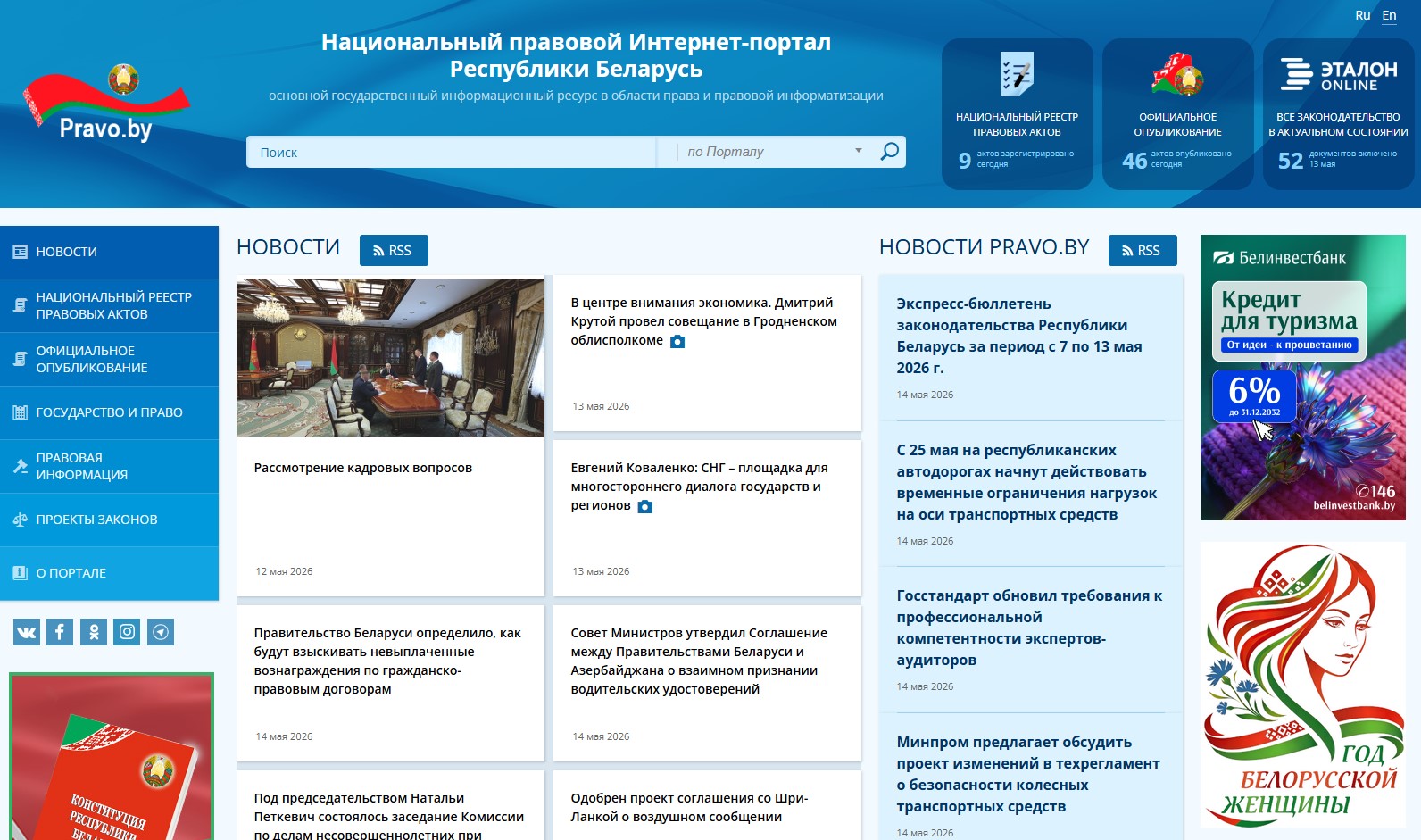This screenshot has height=840, width=1421.
Task: Click the Проекты законов scales icon
Action: [x=20, y=520]
